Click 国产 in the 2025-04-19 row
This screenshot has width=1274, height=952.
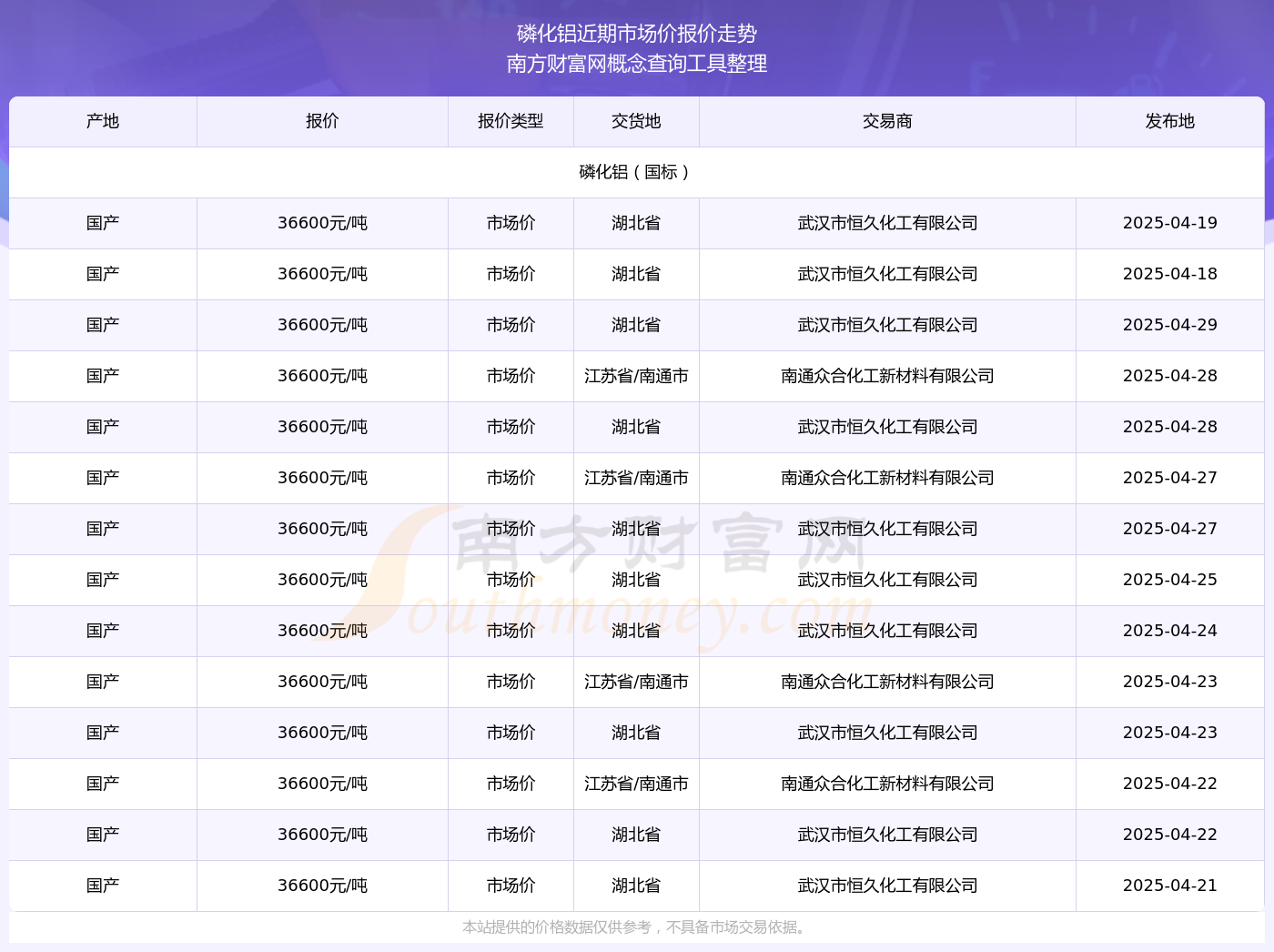103,223
